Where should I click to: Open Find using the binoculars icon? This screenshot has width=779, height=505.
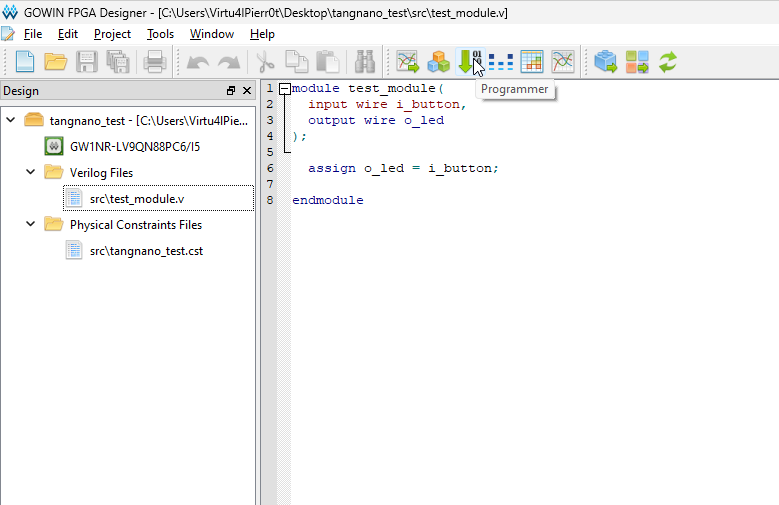click(365, 62)
